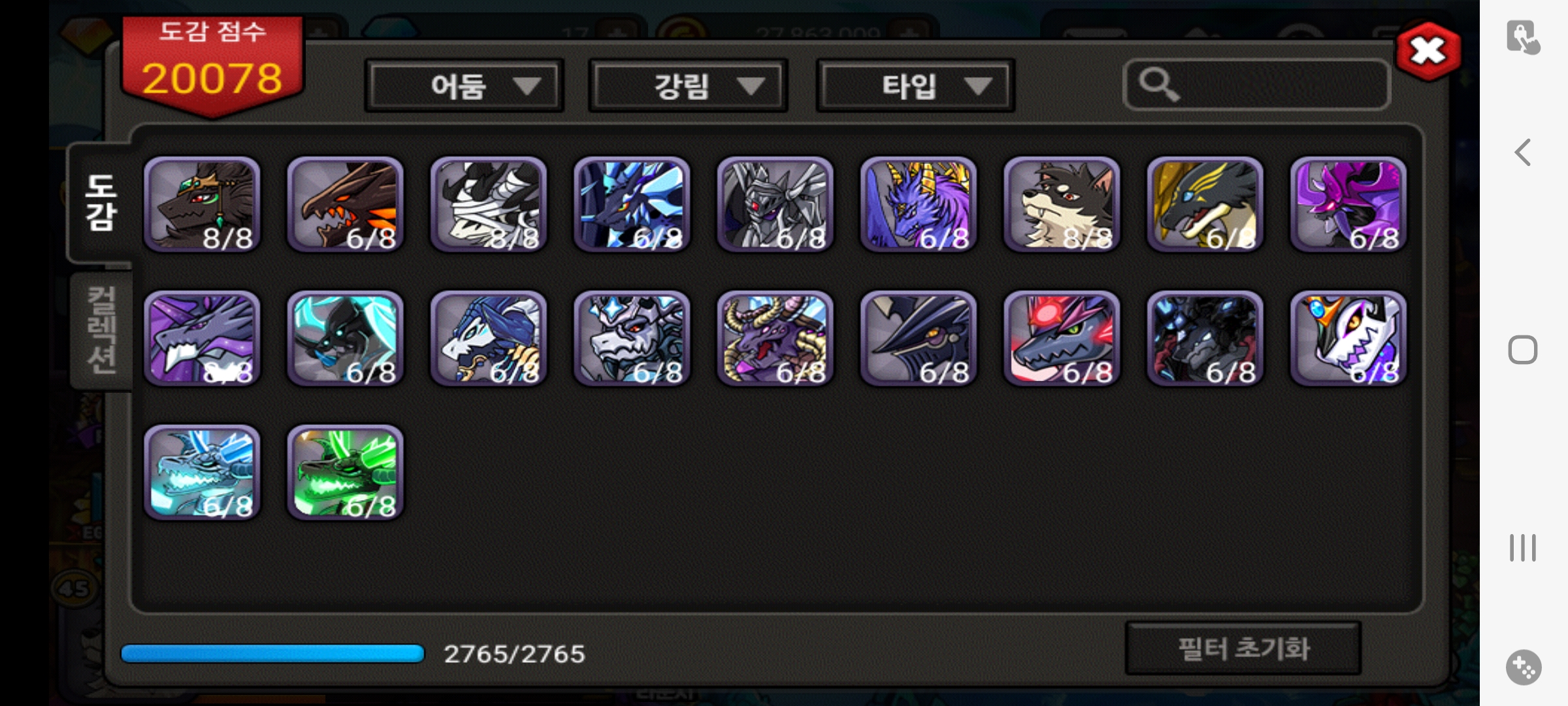Expand the 강림 filter dropdown

[688, 86]
